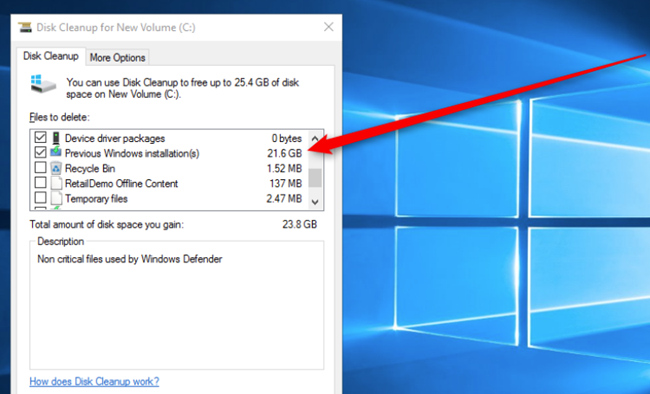Click the 2.47 MB size value

pyautogui.click(x=284, y=199)
